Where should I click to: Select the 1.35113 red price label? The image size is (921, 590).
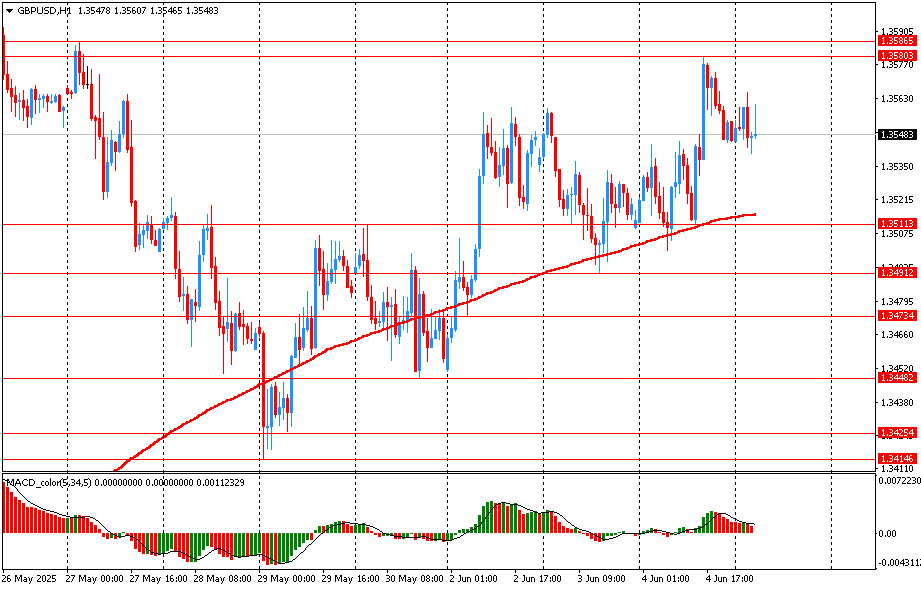coord(895,224)
